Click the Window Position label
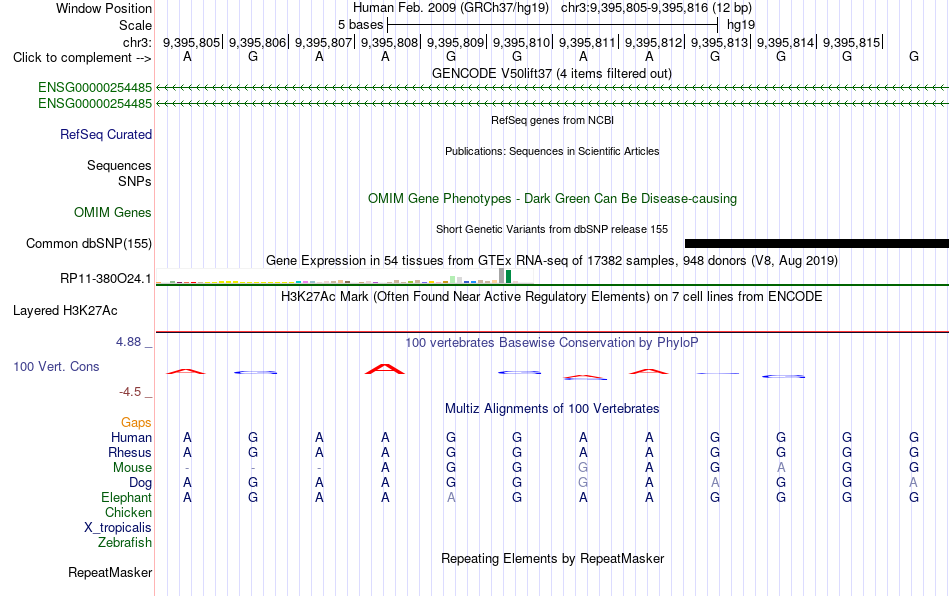The image size is (950, 596). [x=104, y=8]
